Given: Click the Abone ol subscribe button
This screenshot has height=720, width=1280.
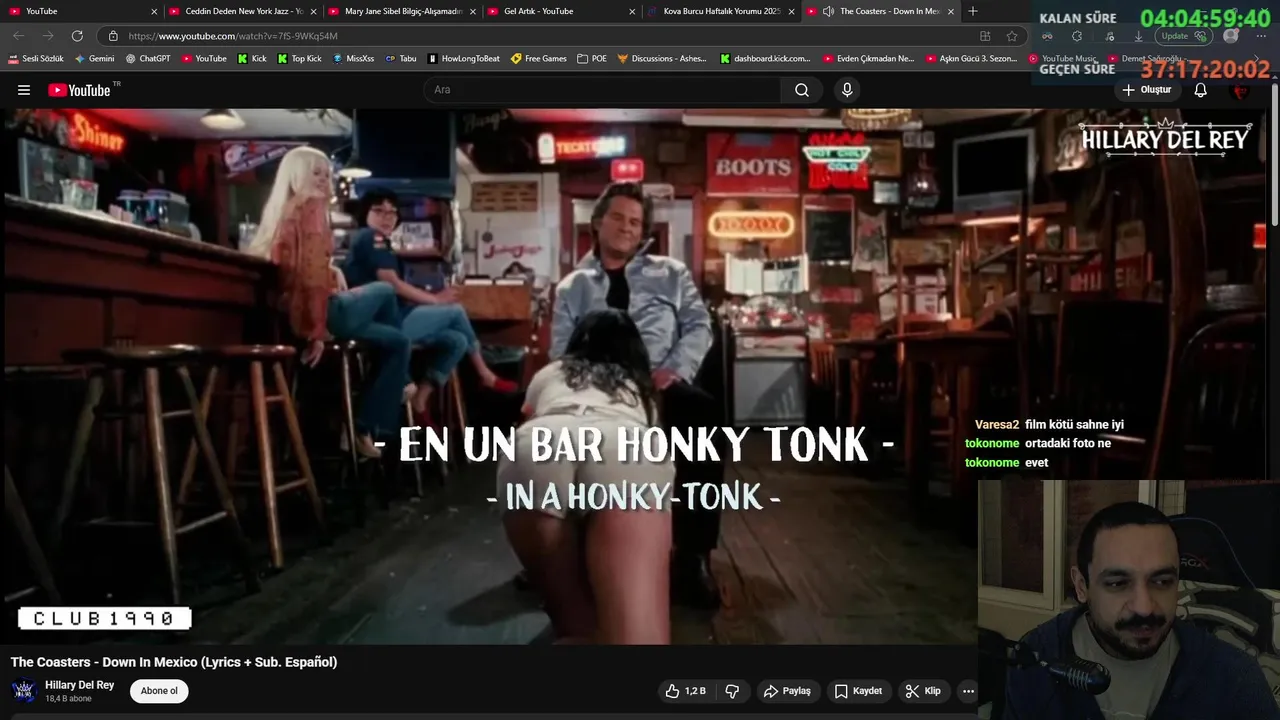Looking at the screenshot, I should click(x=159, y=691).
